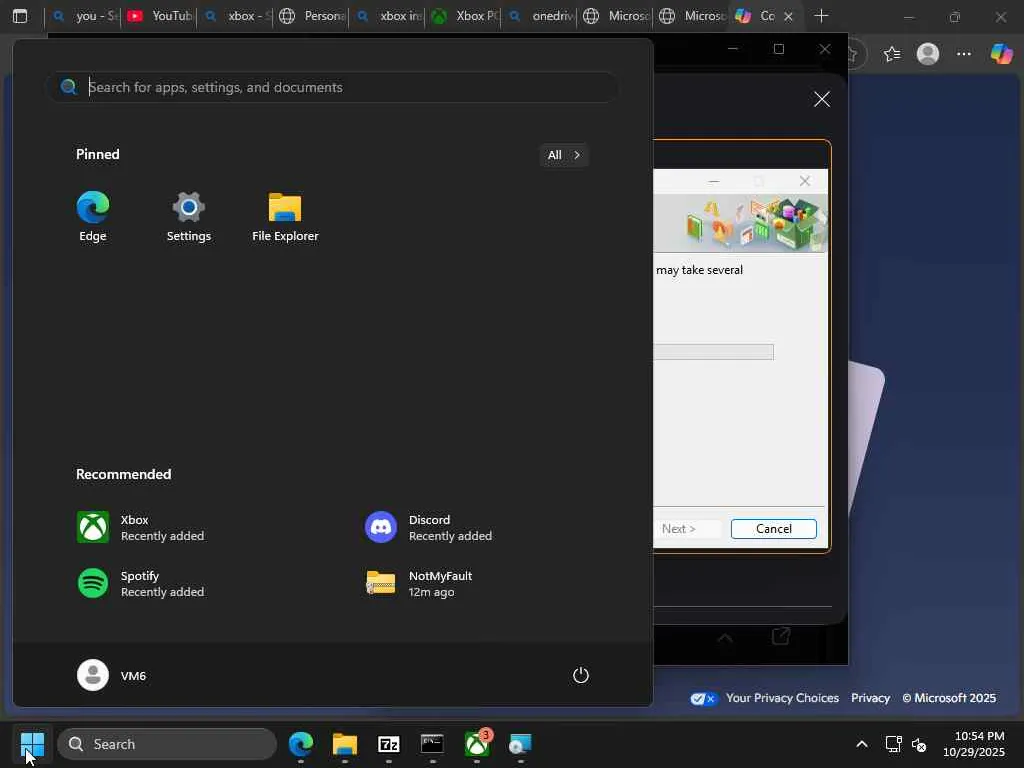Screen dimensions: 1024x768
Task: Show all apps with the All button
Action: click(564, 155)
